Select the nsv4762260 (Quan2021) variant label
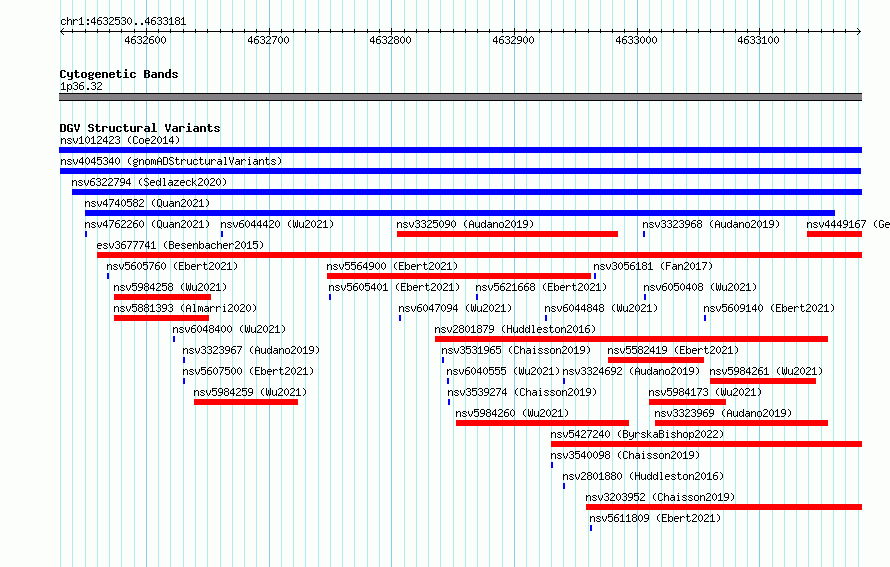The width and height of the screenshot is (890, 567). (147, 224)
